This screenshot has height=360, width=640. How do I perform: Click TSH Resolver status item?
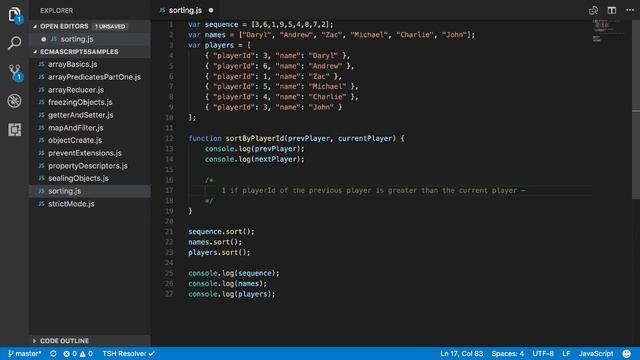128,353
